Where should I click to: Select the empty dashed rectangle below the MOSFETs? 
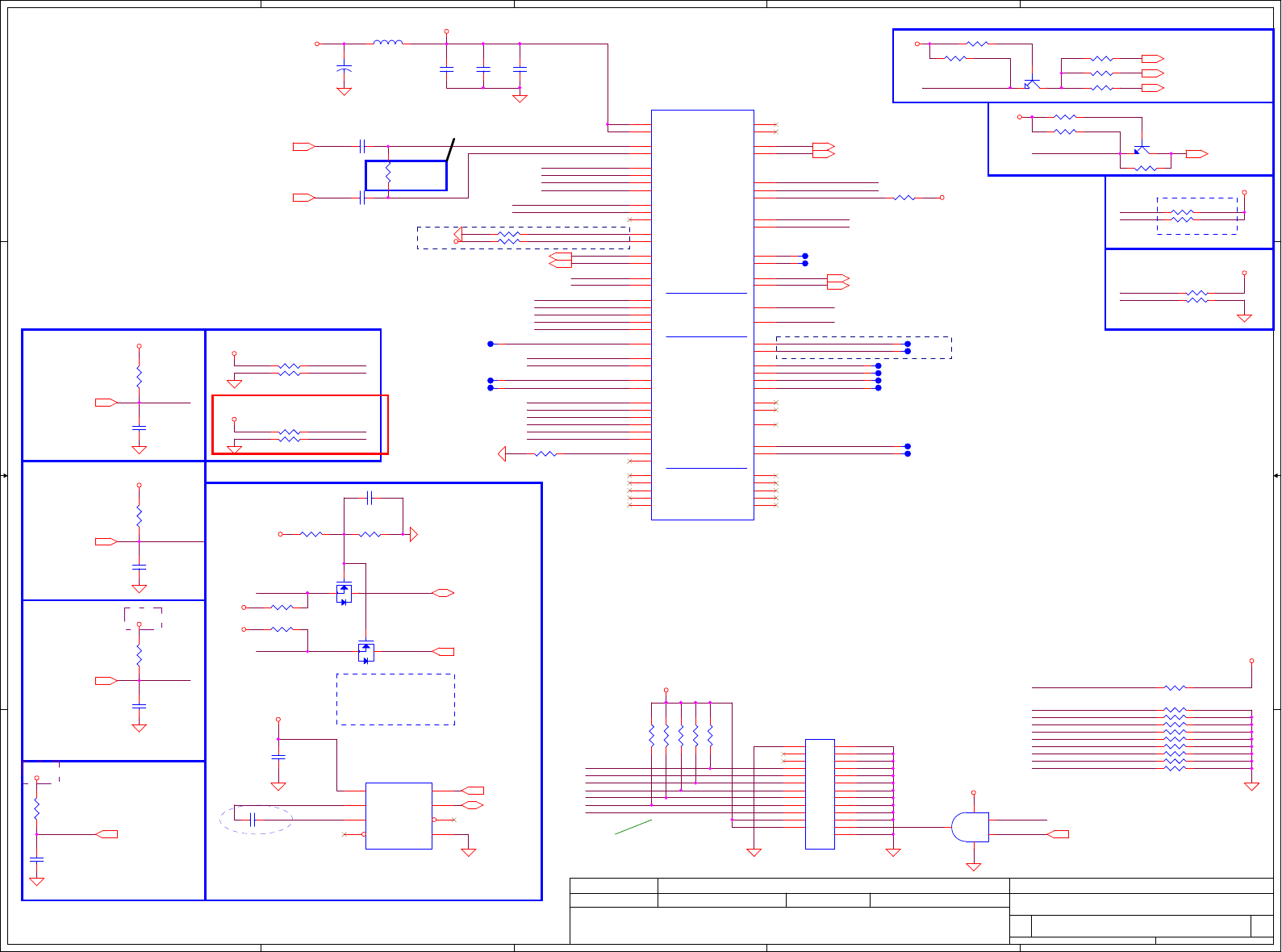coord(395,699)
